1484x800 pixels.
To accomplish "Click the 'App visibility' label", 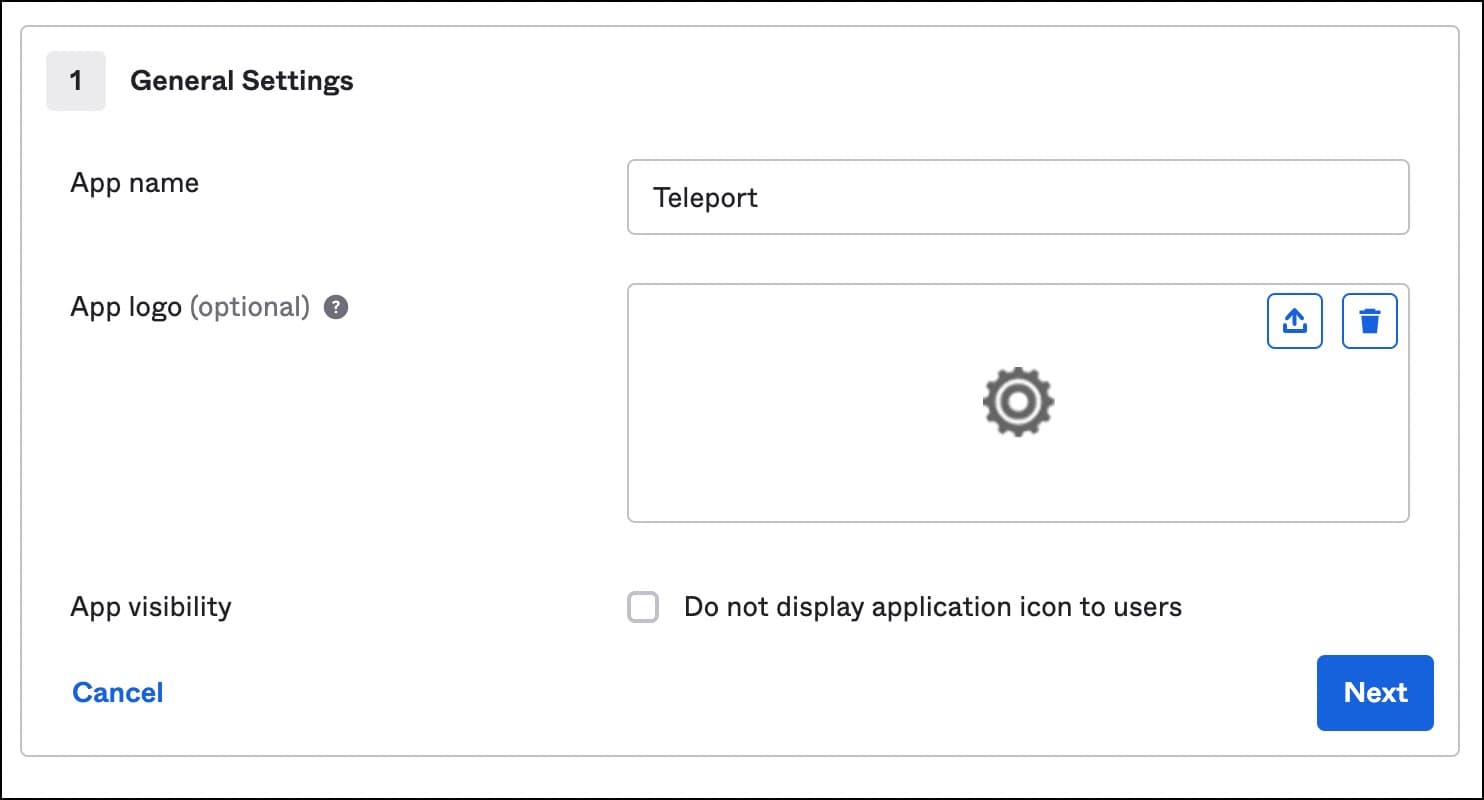I will (151, 607).
